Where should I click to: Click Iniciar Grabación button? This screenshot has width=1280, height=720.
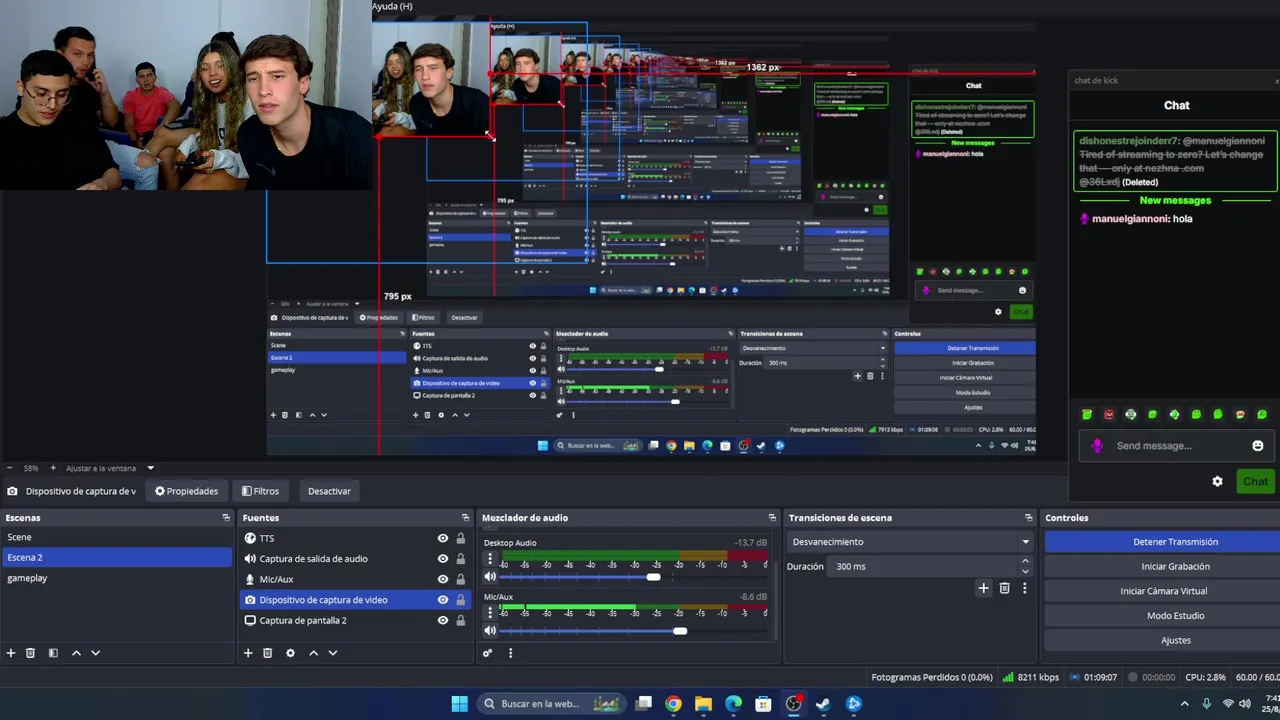1175,566
